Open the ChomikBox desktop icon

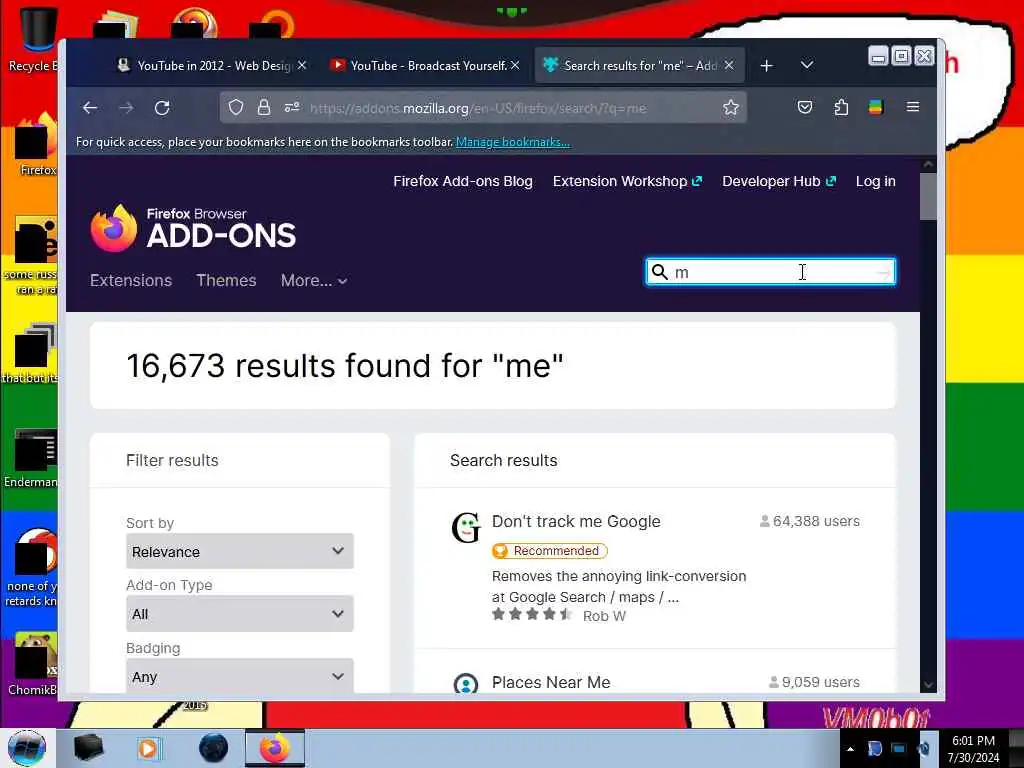click(x=33, y=664)
